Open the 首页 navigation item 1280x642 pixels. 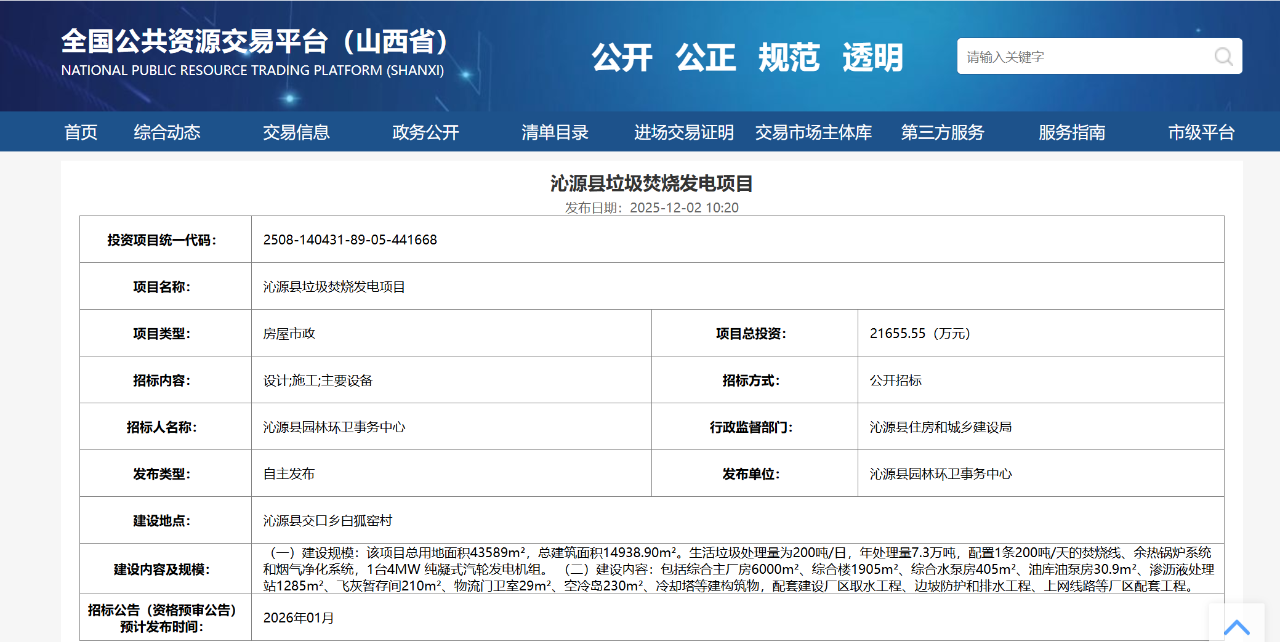point(81,132)
